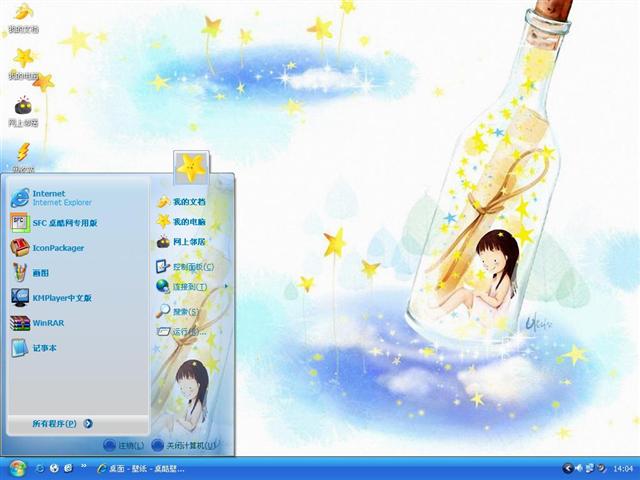640x480 pixels.
Task: Expand 连接到(T) submenu
Action: coord(191,287)
